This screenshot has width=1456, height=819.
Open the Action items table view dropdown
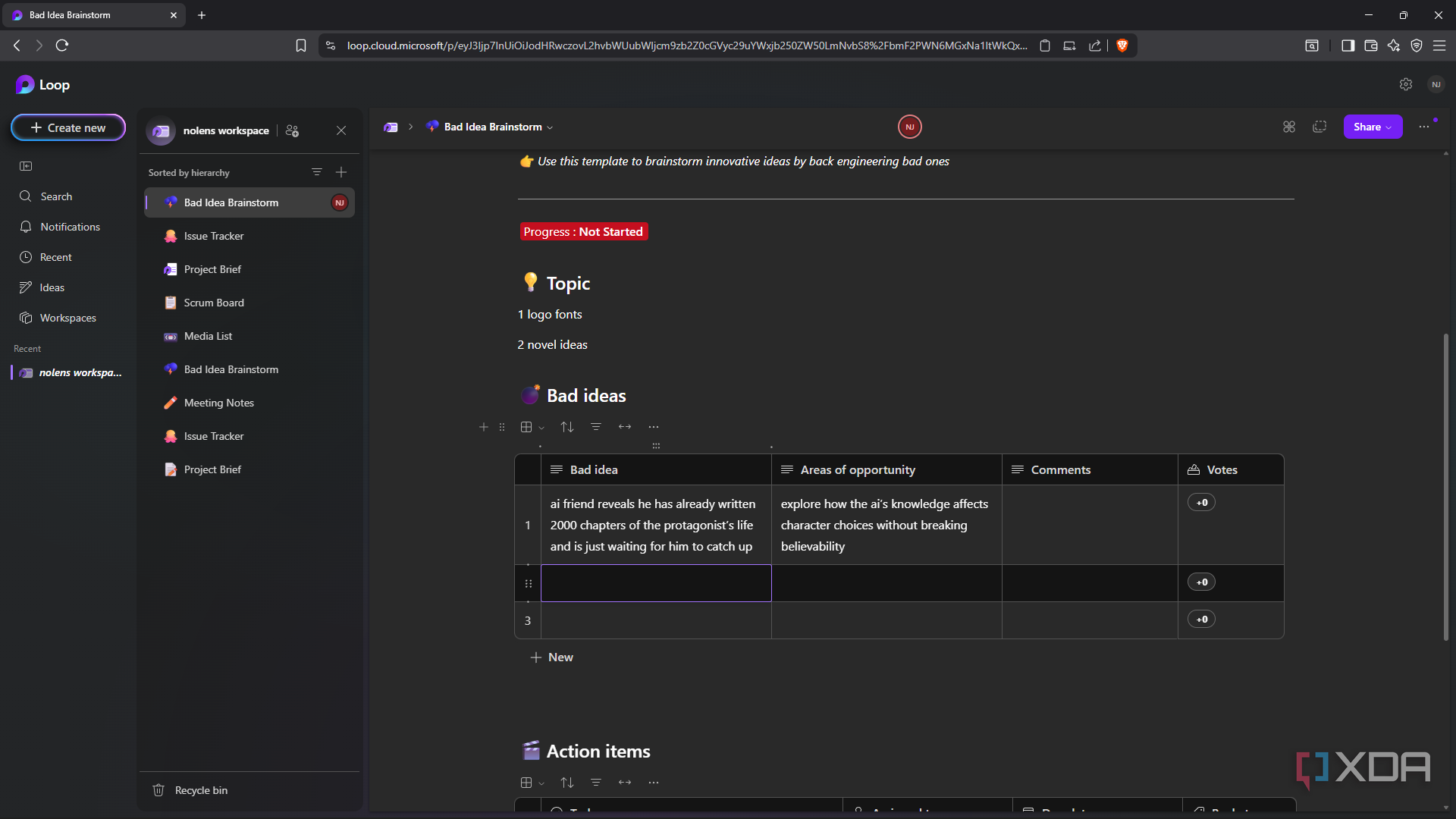click(x=532, y=783)
